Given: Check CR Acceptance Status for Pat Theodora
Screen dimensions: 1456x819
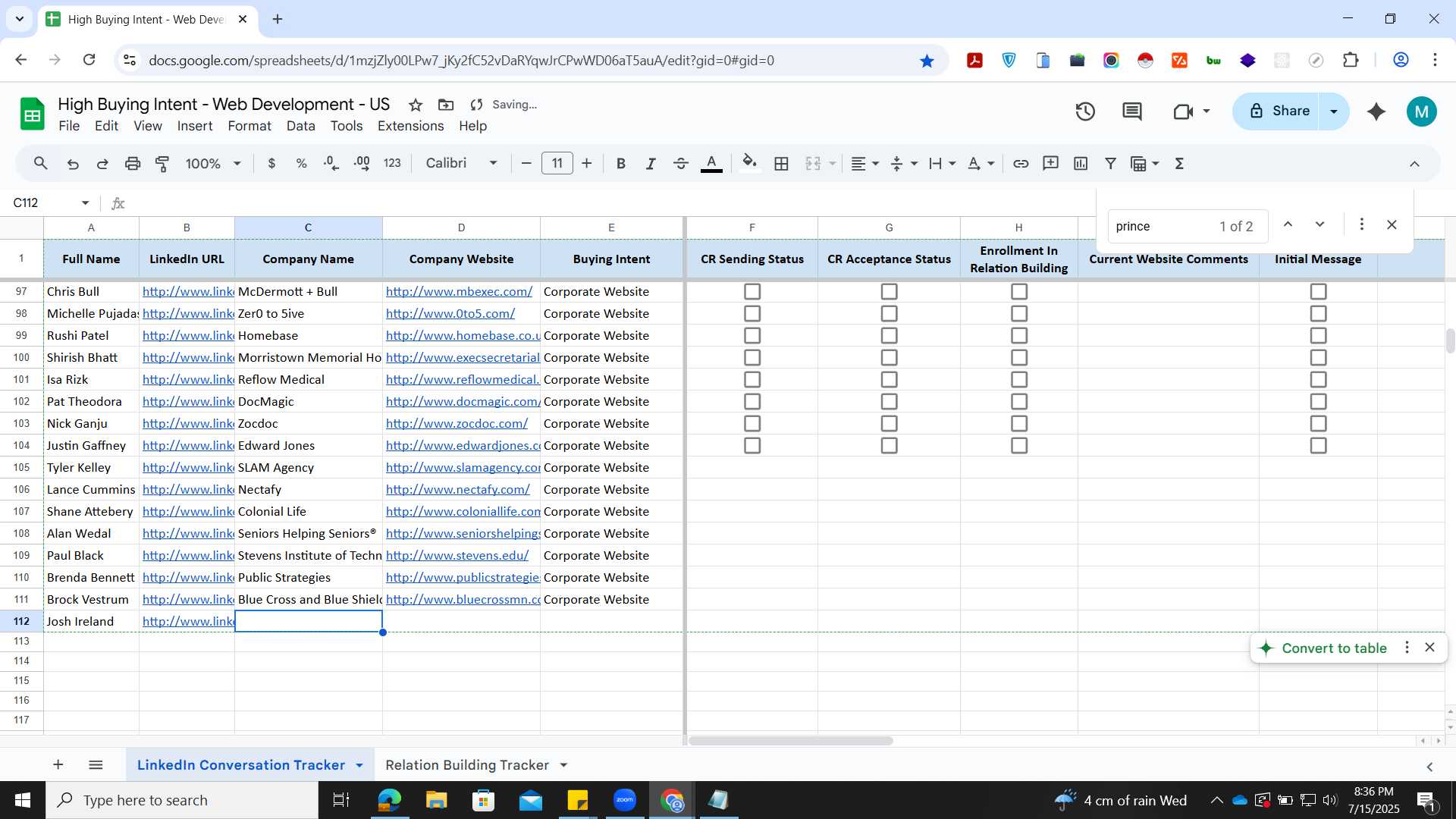Looking at the screenshot, I should click(890, 402).
